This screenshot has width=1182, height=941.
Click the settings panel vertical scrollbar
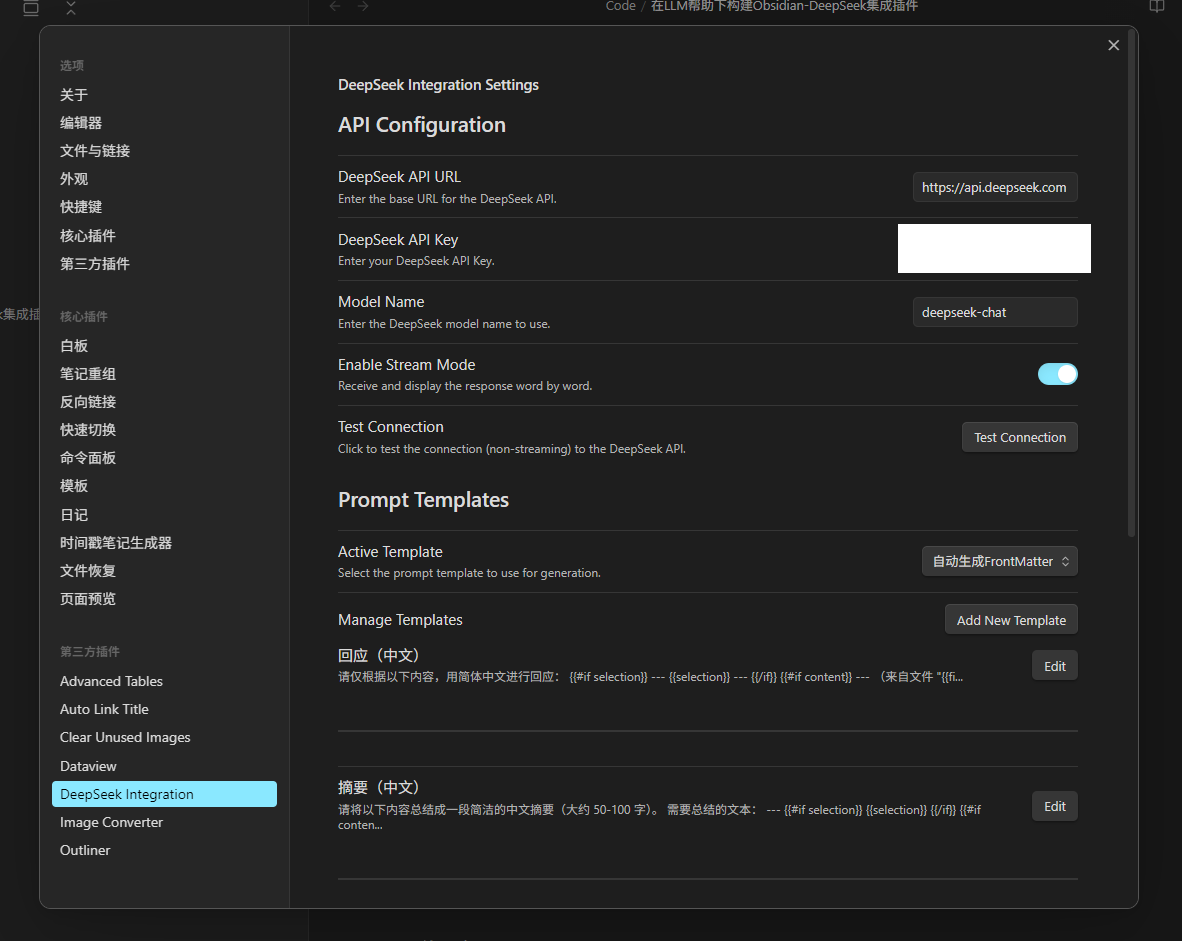click(1131, 280)
